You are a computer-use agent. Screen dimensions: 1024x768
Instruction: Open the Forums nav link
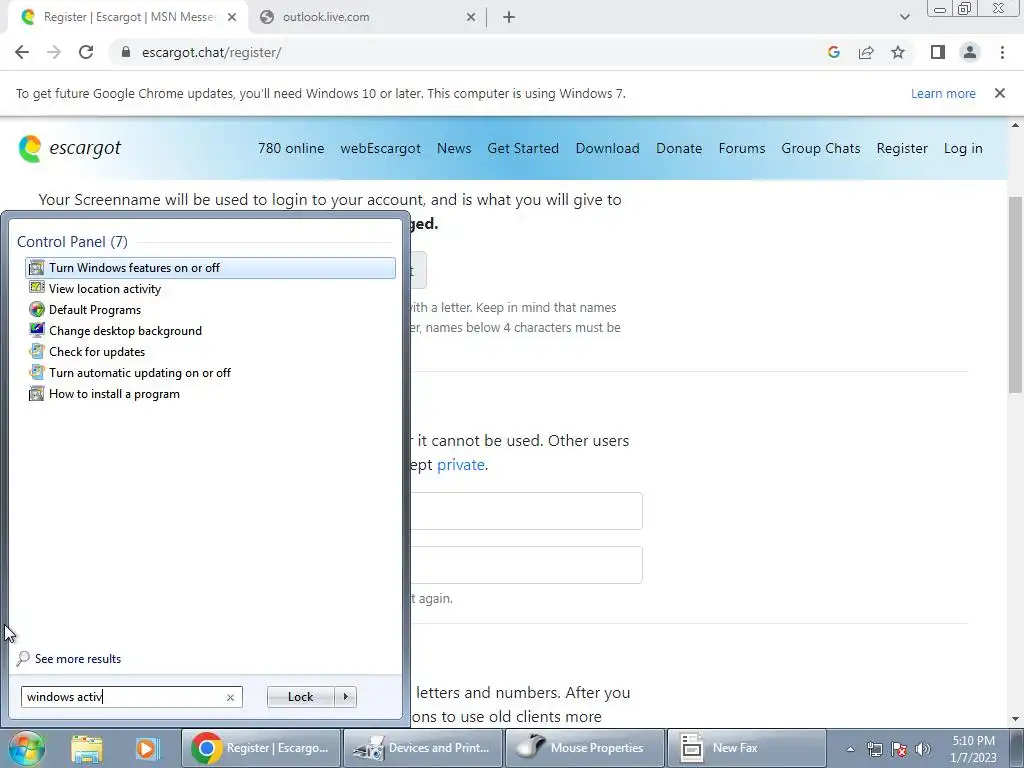point(742,148)
